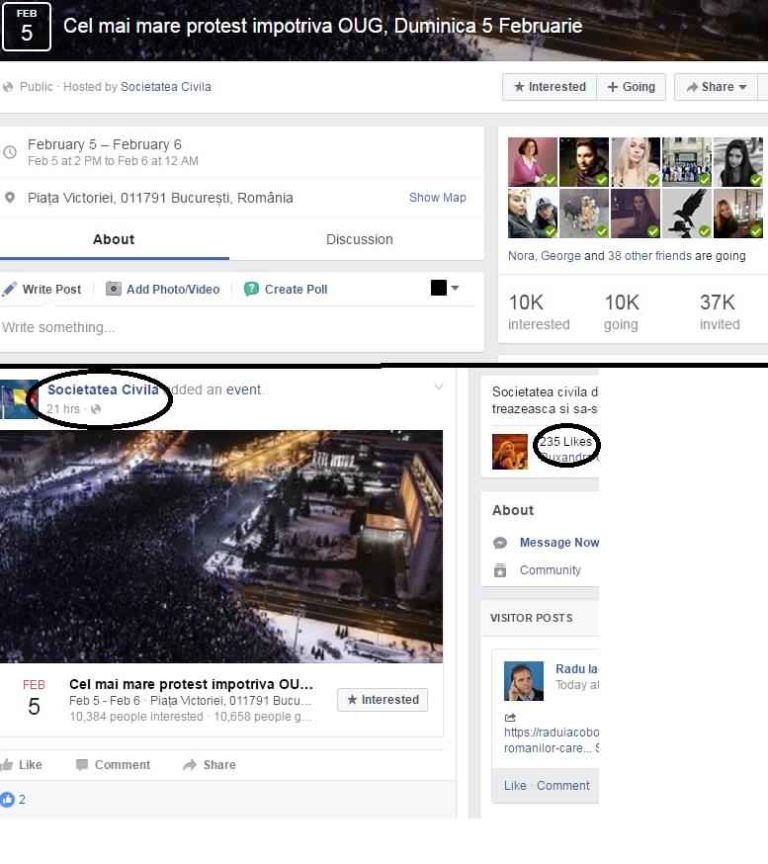The height and width of the screenshot is (864, 768).
Task: Toggle Interested on the event card
Action: tap(382, 700)
